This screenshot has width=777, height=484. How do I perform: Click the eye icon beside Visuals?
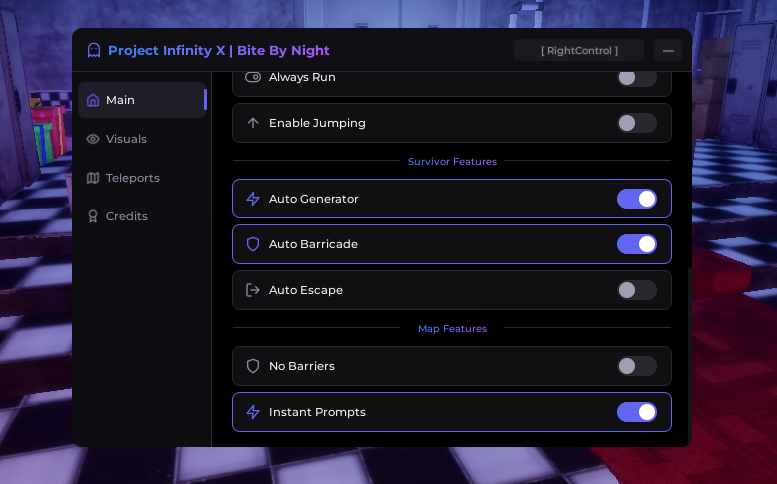point(93,139)
